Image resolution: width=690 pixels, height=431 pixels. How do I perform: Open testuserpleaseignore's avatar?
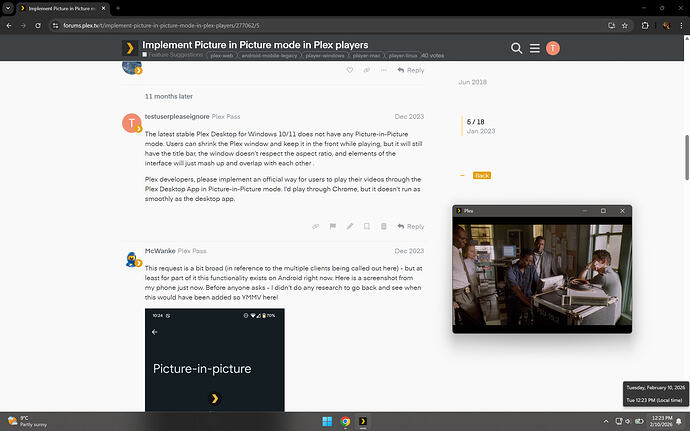[132, 123]
